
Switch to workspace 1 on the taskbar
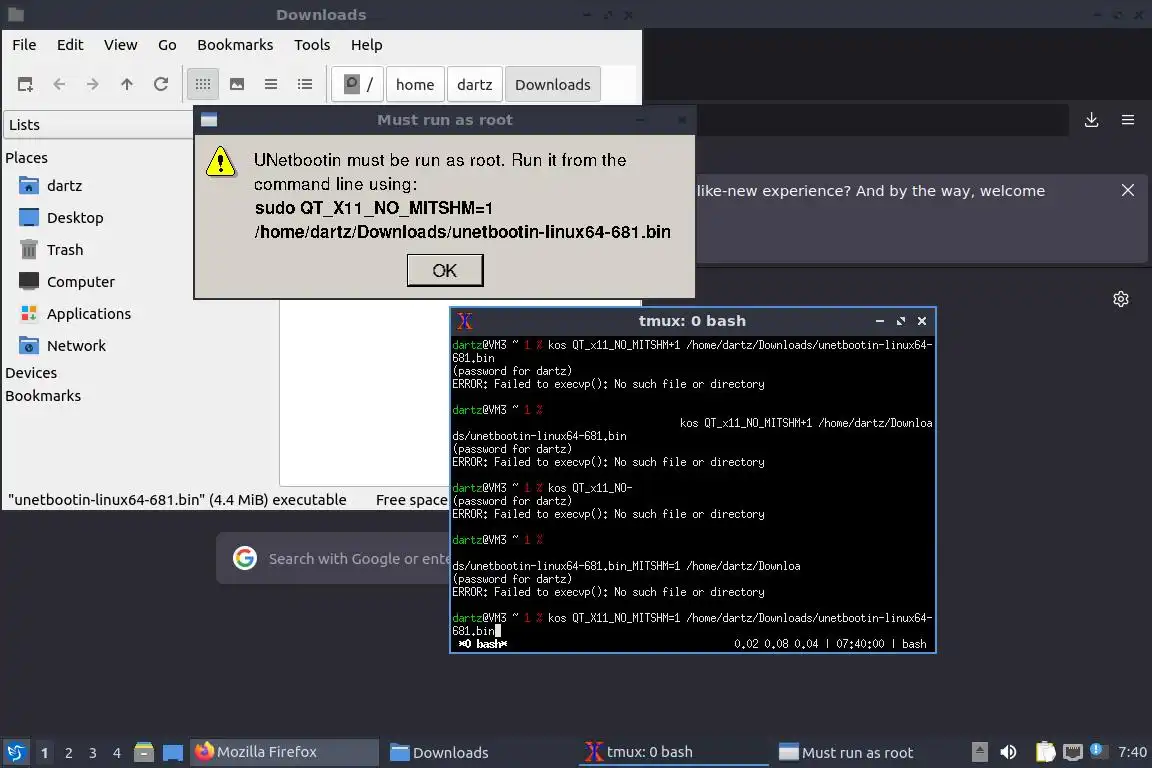[44, 753]
